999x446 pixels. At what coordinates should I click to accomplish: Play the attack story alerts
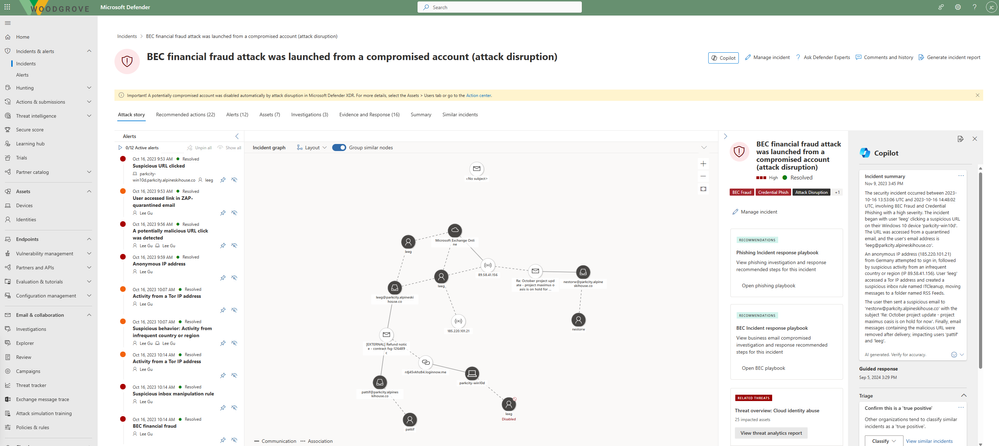120,147
